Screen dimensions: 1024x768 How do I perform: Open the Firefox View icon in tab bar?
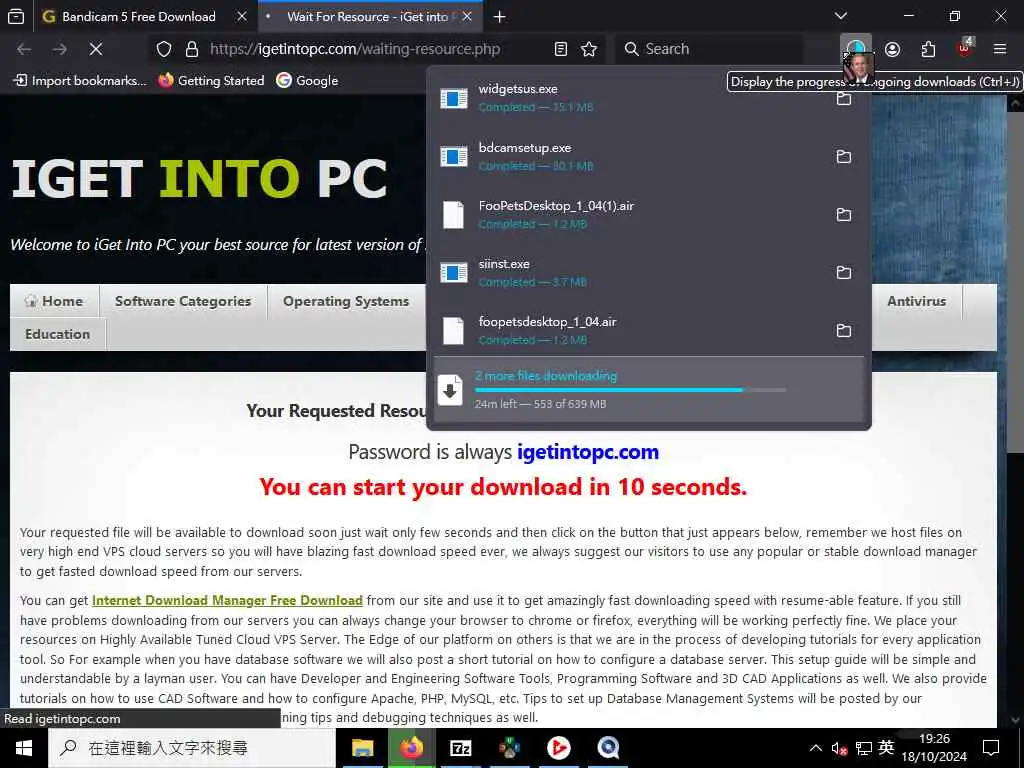[16, 16]
